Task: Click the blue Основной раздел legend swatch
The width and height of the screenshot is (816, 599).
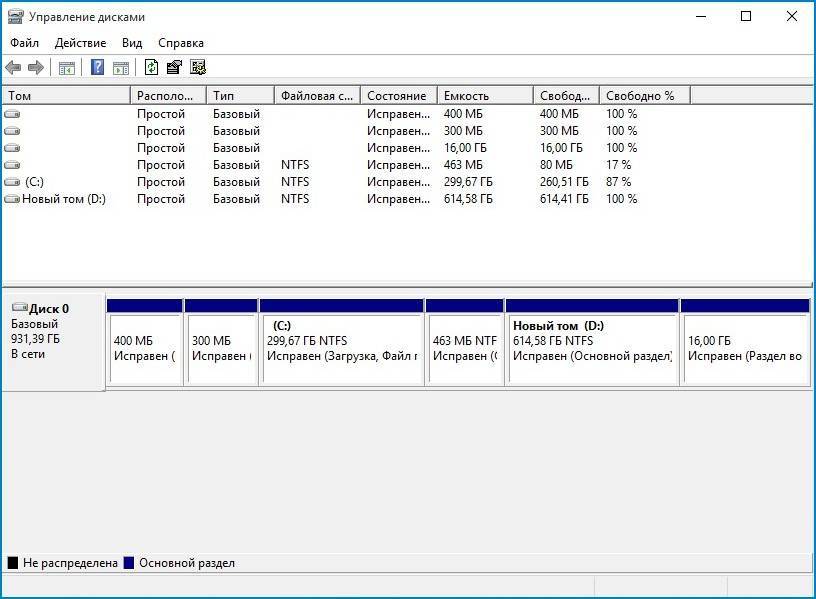Action: pyautogui.click(x=128, y=563)
